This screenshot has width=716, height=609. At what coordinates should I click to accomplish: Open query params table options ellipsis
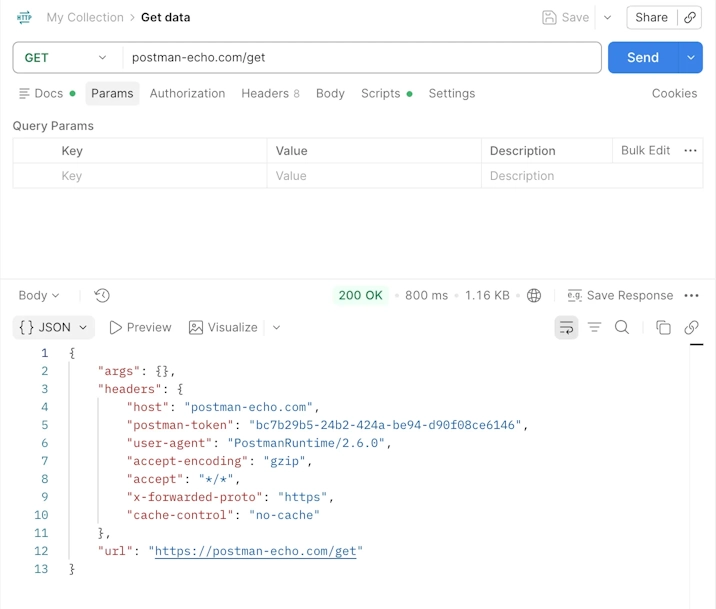[x=690, y=151]
